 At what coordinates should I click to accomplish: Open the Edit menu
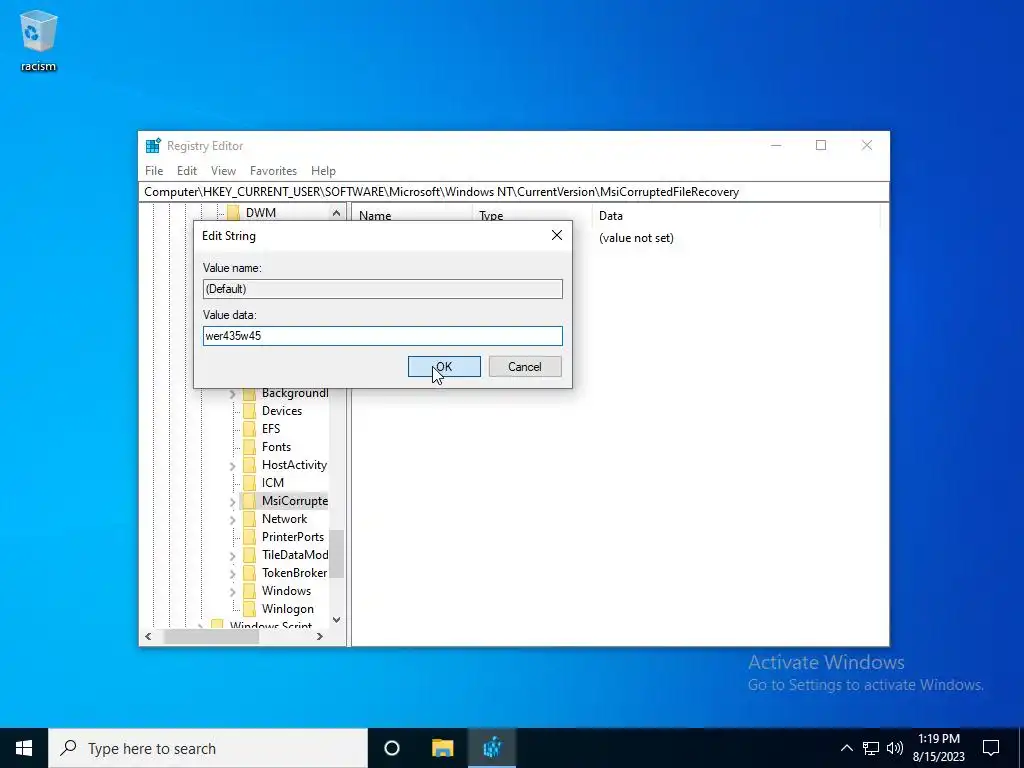pos(187,170)
